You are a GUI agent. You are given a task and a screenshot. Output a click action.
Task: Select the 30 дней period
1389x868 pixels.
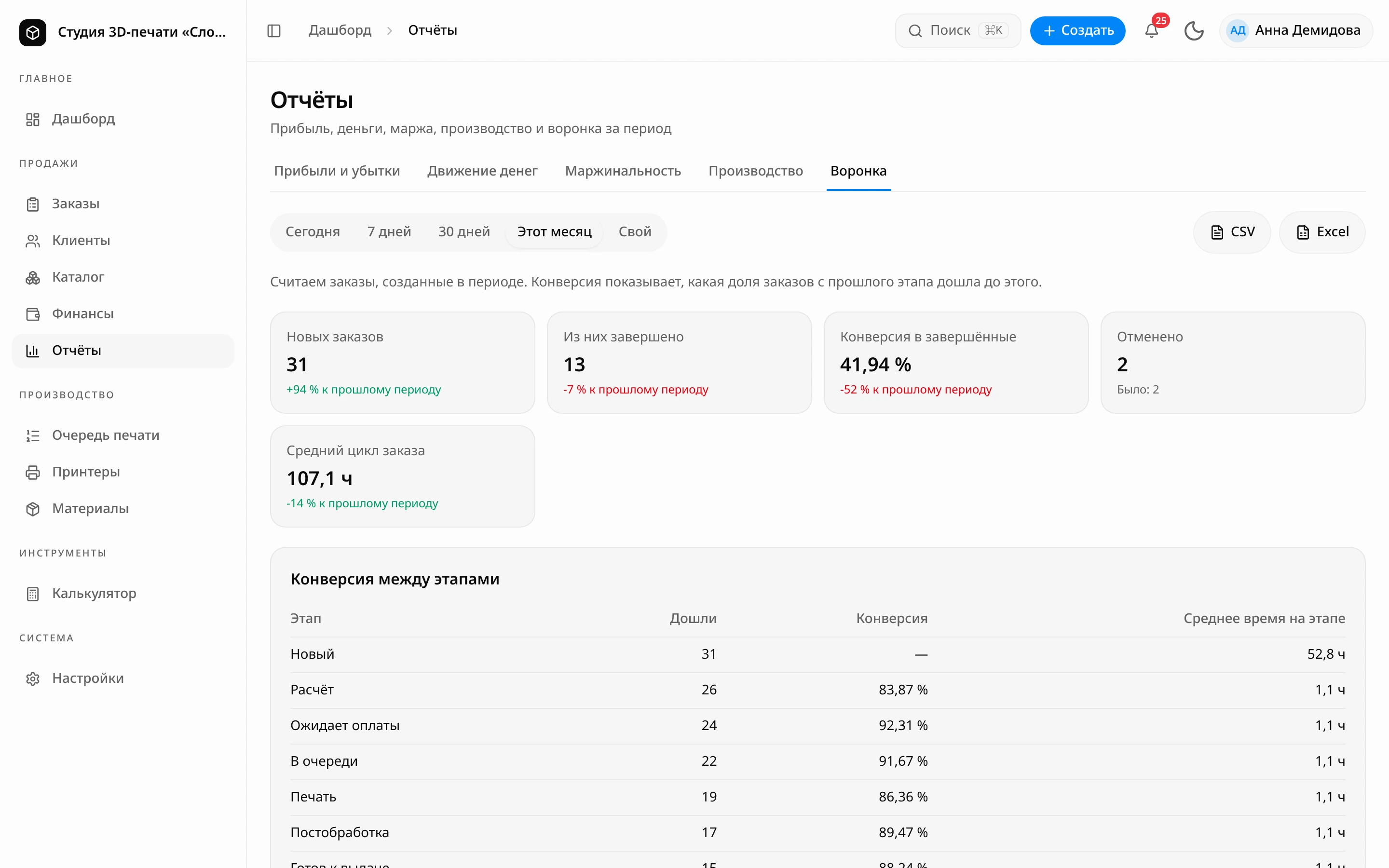point(464,232)
